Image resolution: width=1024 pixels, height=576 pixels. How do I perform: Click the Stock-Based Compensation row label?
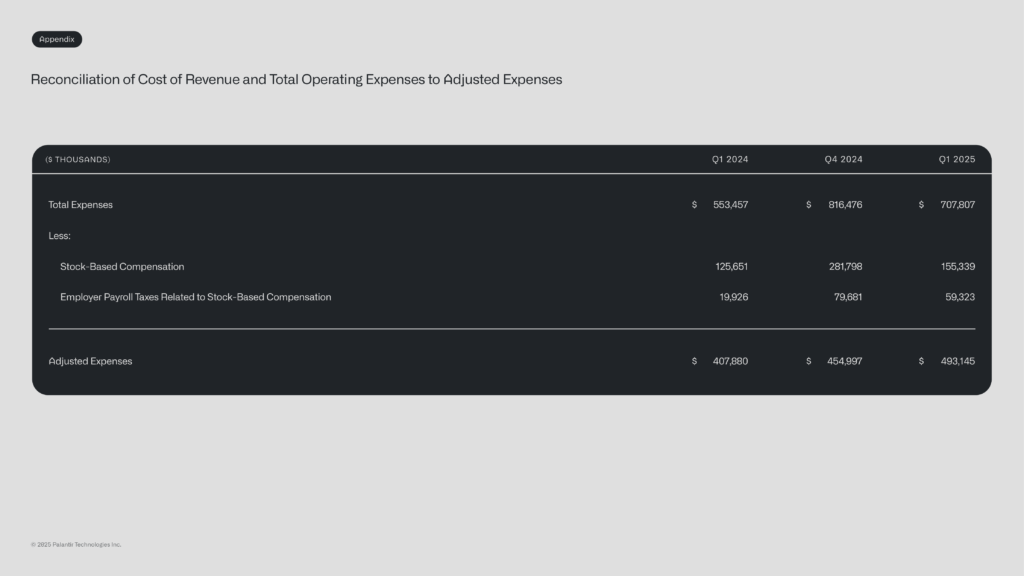122,266
